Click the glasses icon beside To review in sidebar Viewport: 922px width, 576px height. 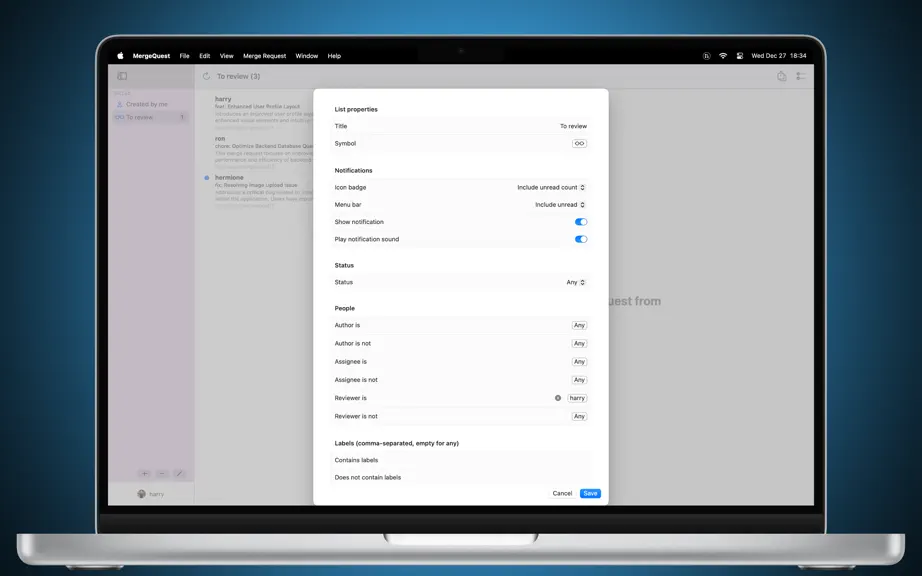click(x=119, y=117)
